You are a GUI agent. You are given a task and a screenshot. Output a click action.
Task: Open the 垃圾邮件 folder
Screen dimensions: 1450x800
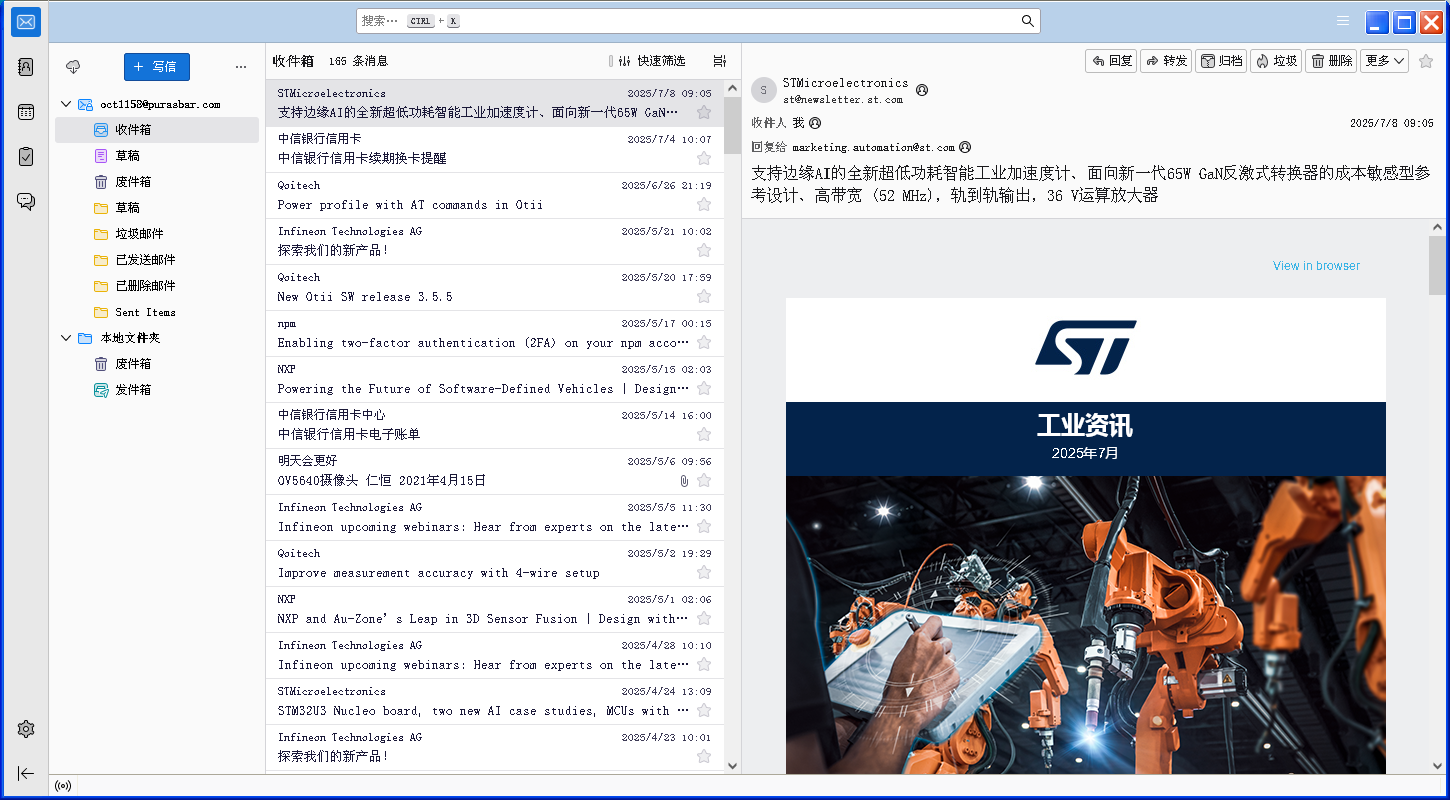157,234
